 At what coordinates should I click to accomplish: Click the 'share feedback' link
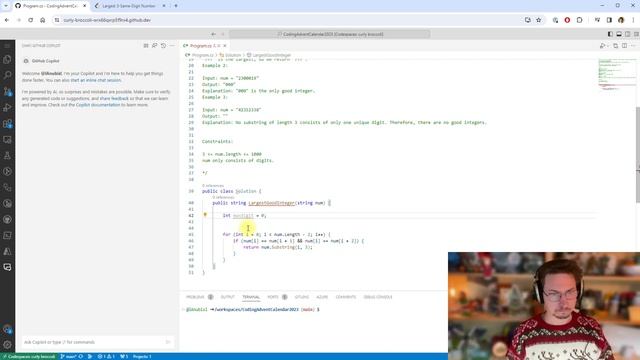(x=114, y=98)
